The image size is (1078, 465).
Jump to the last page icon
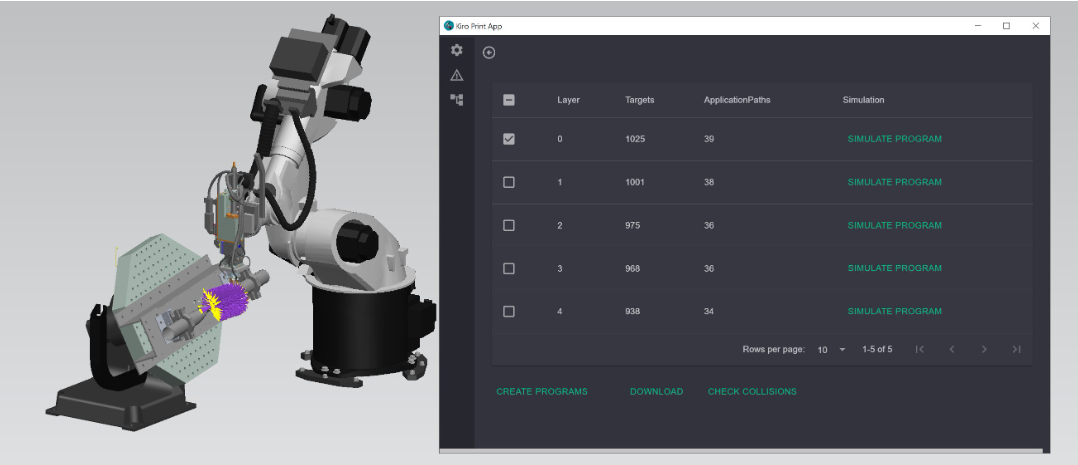(x=1016, y=349)
